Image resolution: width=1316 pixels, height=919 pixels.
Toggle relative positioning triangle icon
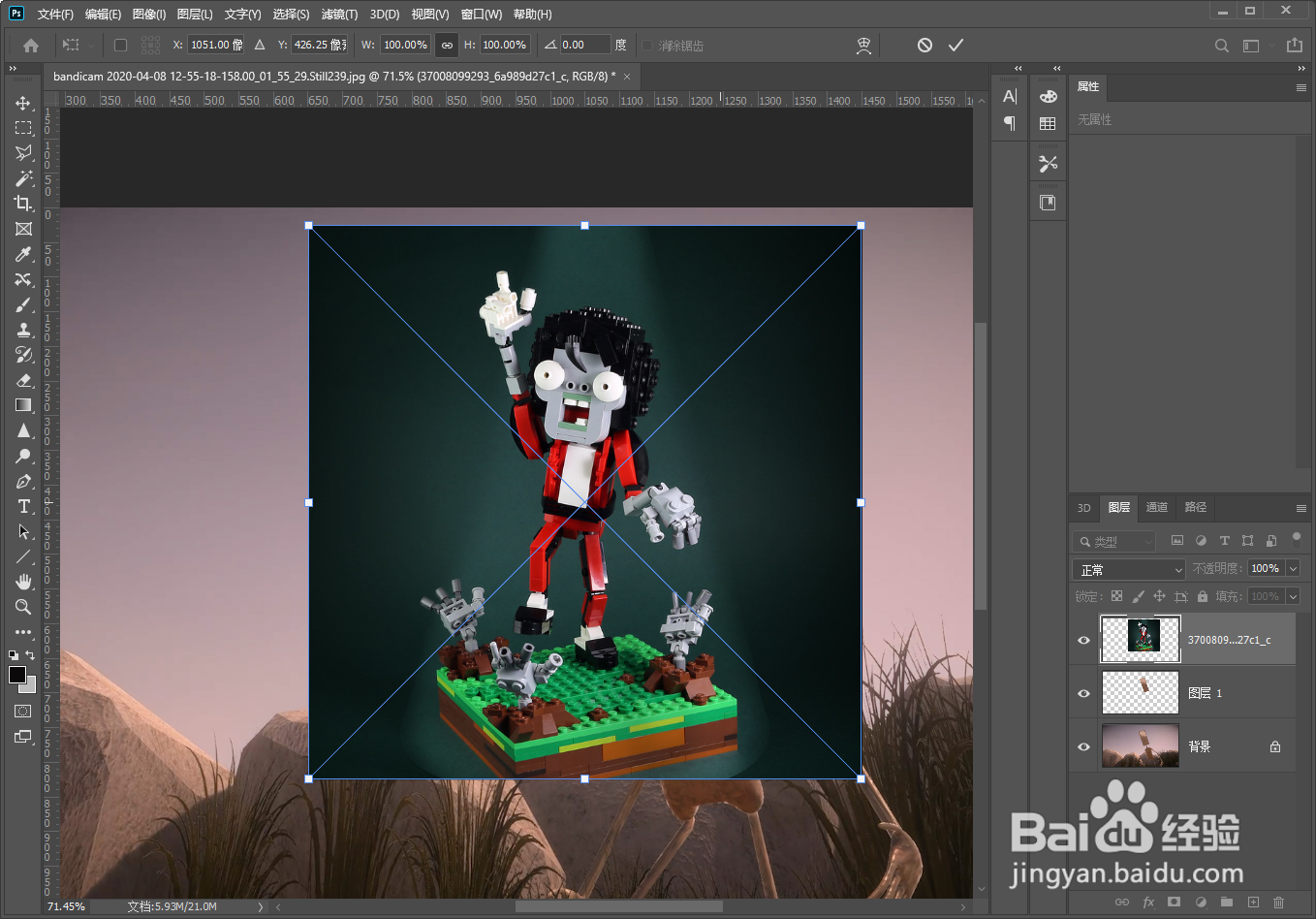260,45
